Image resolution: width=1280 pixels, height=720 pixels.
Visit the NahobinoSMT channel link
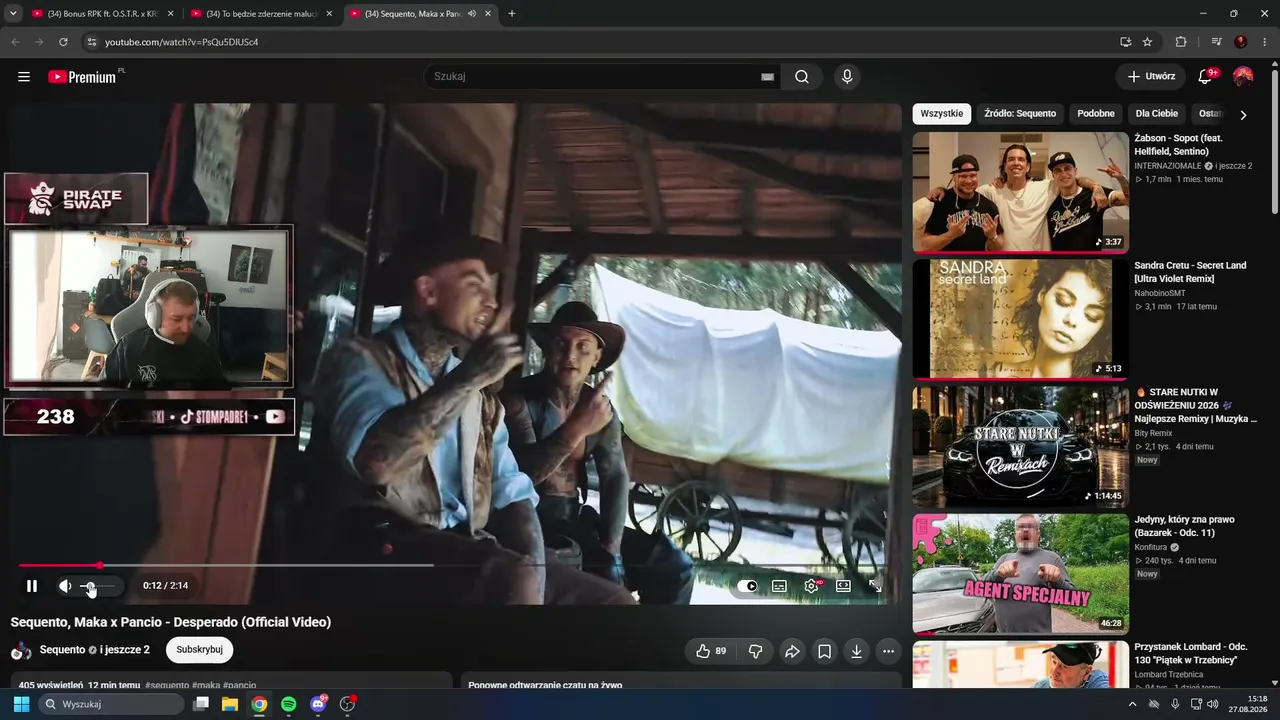pos(1160,293)
